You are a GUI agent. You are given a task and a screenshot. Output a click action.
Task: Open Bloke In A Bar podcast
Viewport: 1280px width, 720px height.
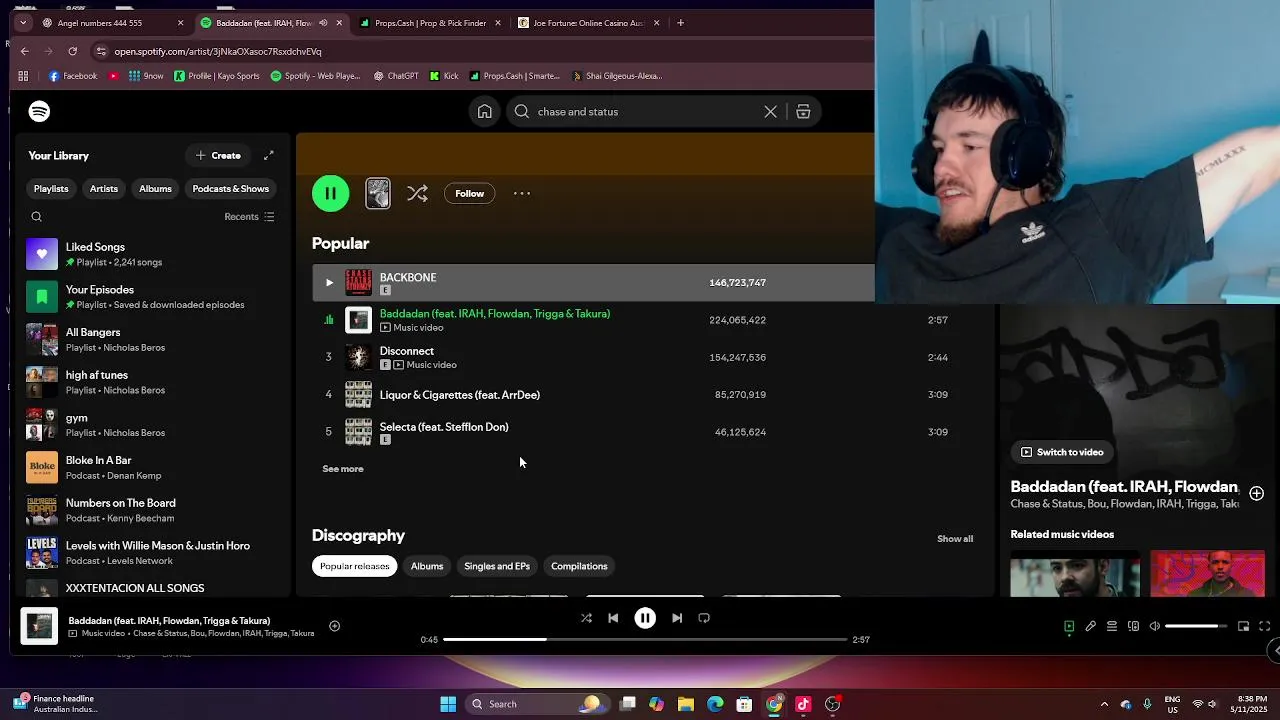tap(152, 468)
